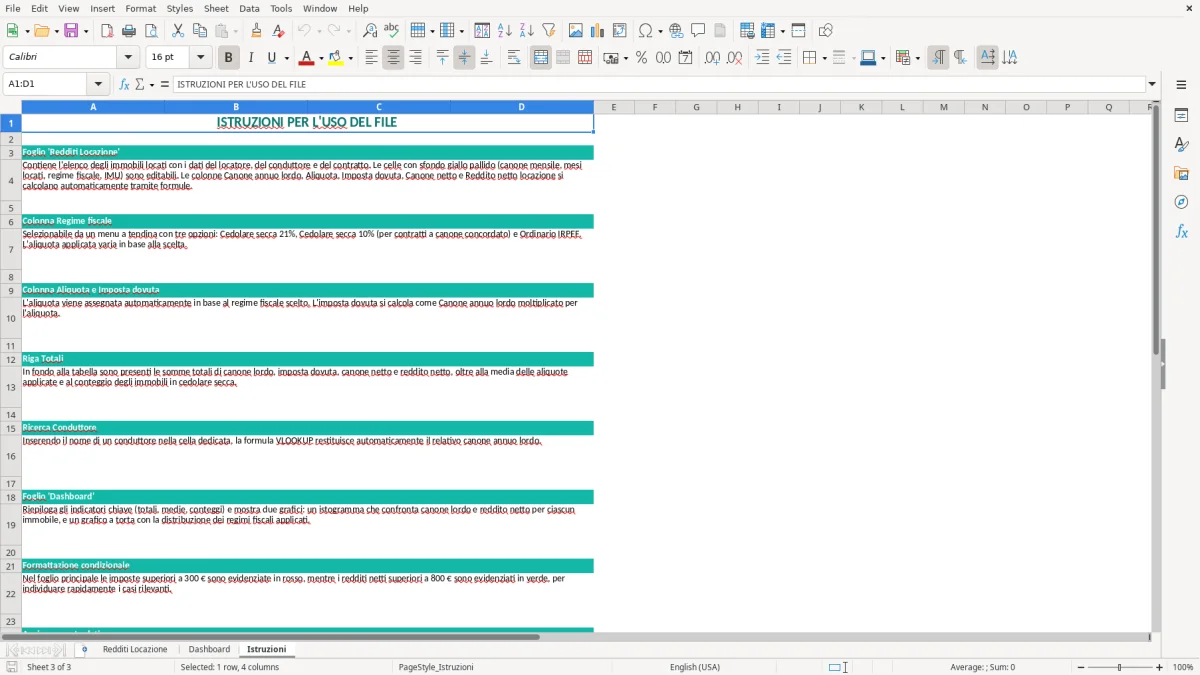
Task: Apply the yellow background color swatch
Action: 335,58
